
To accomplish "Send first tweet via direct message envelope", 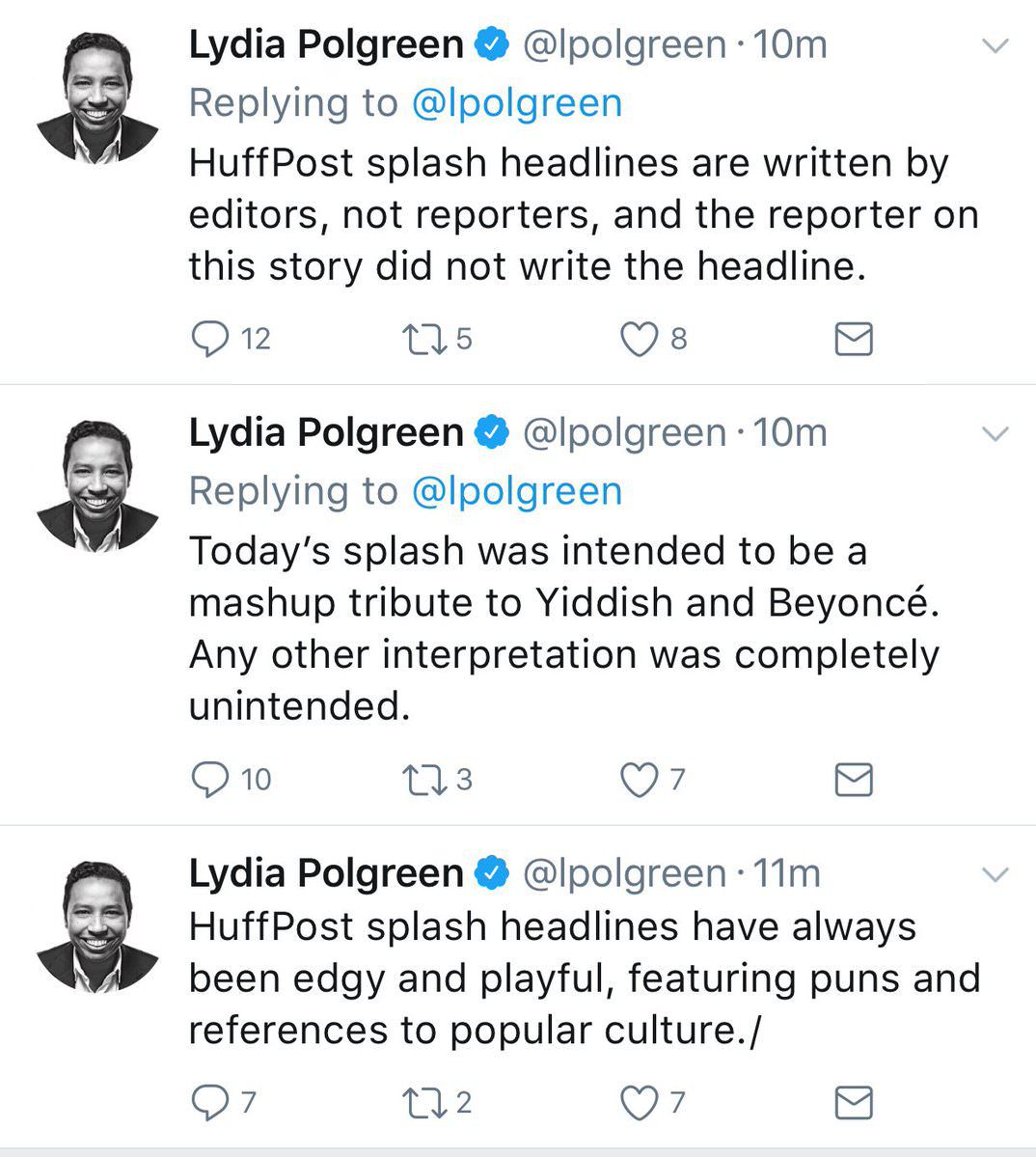I will tap(854, 340).
